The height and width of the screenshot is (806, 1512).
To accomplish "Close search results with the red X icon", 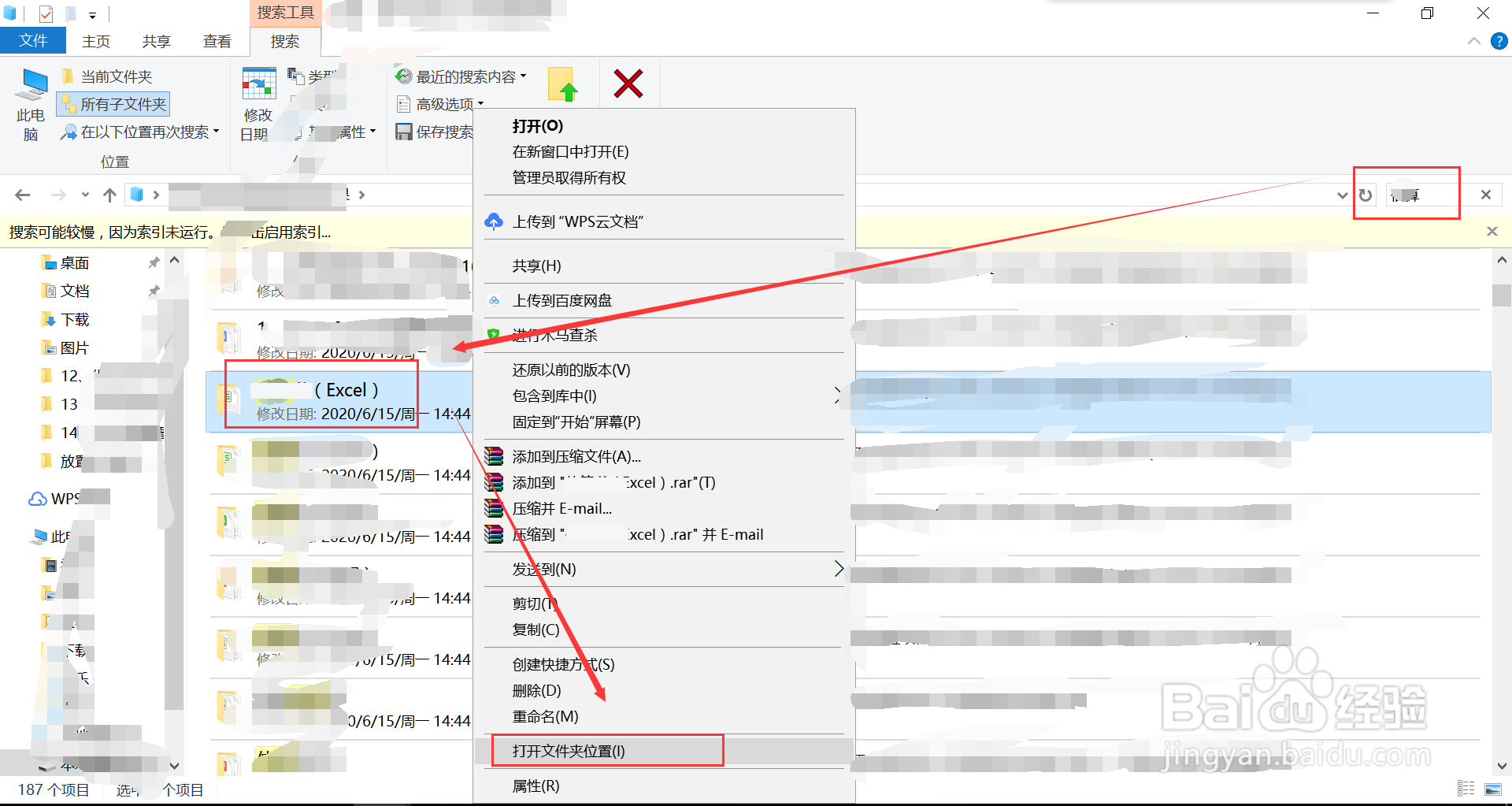I will tap(628, 83).
